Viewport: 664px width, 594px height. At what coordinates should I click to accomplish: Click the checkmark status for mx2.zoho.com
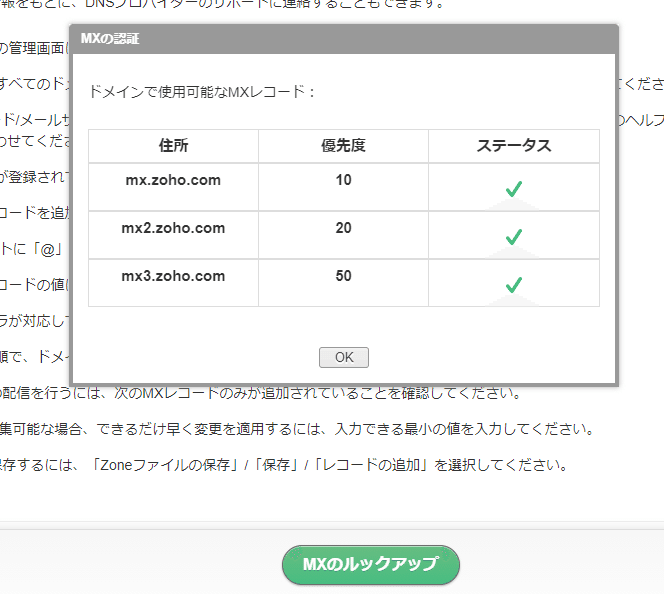(x=514, y=237)
